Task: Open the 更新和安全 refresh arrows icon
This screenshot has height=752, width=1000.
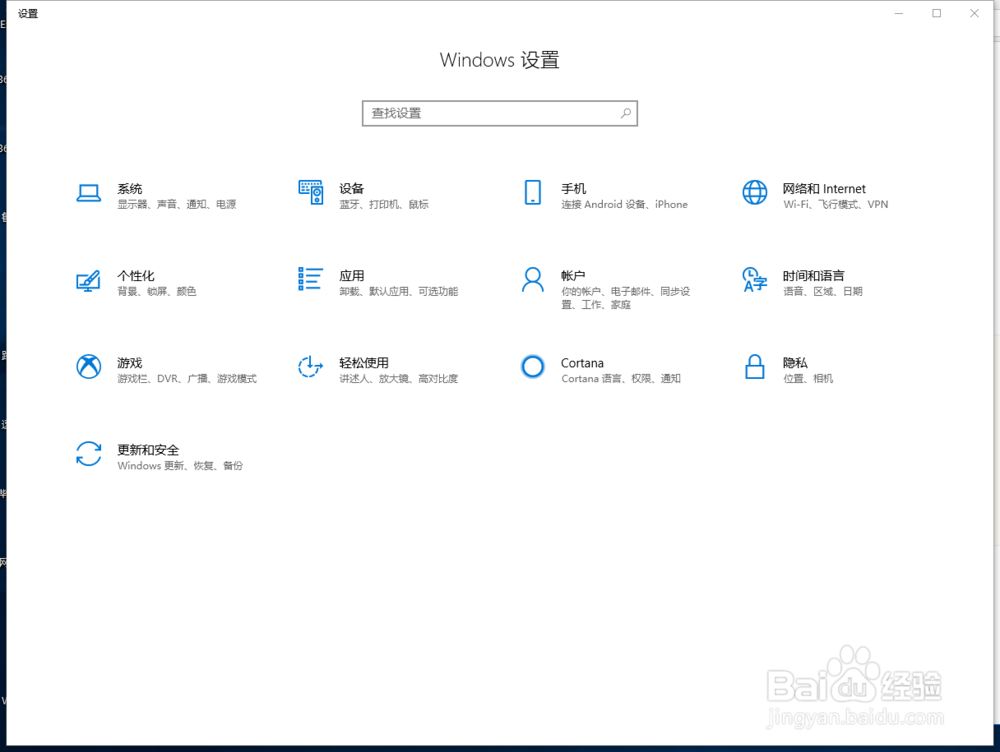Action: (x=89, y=454)
